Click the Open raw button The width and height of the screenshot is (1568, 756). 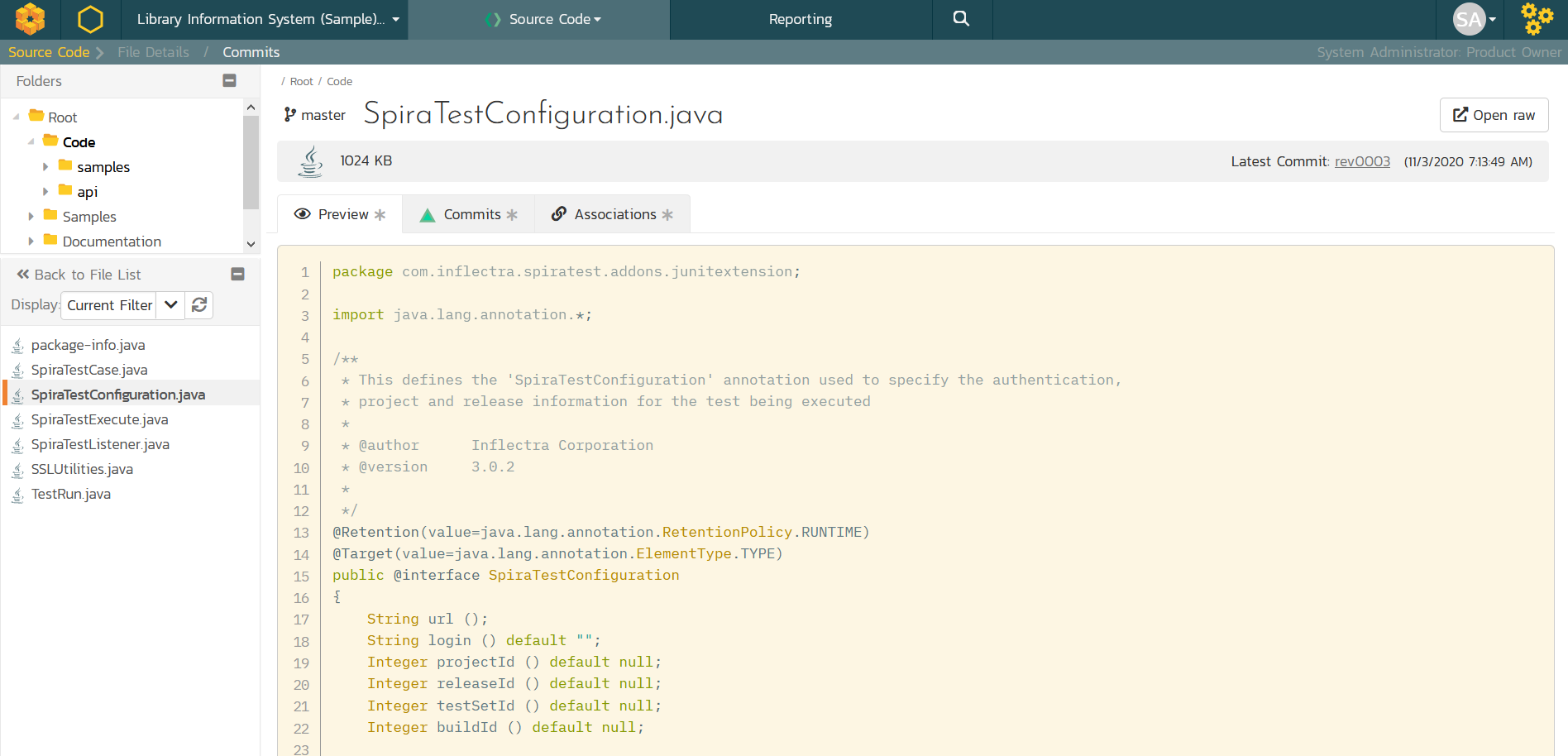click(1494, 115)
